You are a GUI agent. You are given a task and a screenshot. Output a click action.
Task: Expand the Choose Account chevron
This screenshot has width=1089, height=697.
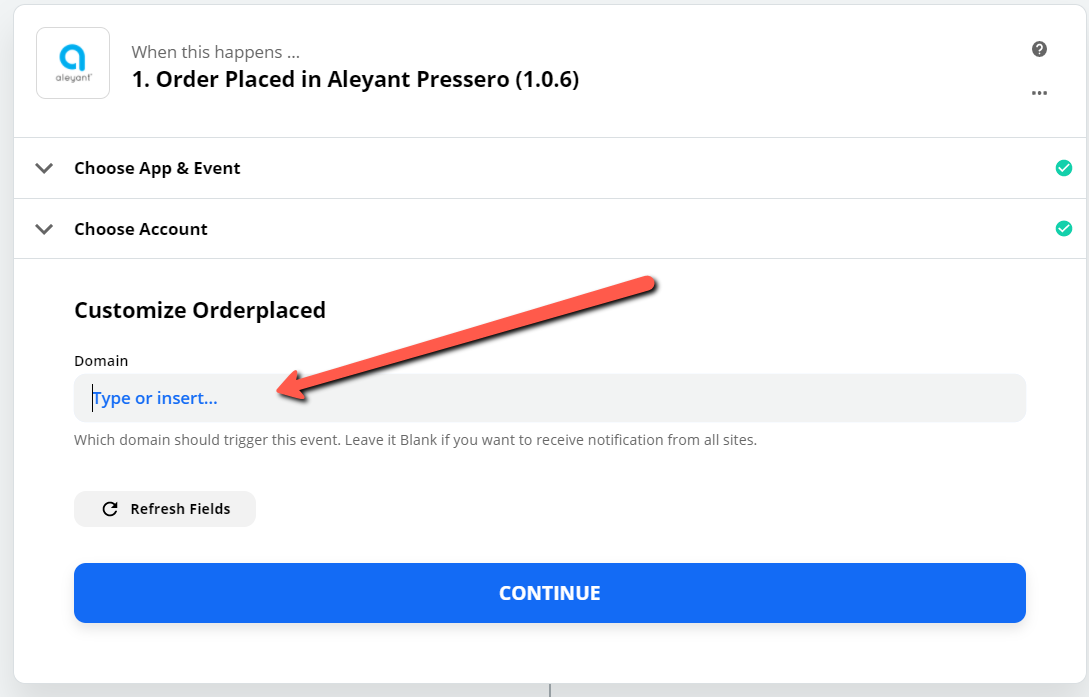44,229
